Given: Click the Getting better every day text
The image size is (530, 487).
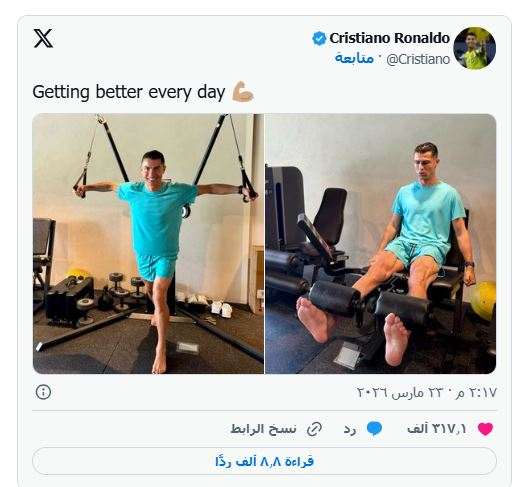Looking at the screenshot, I should tap(129, 92).
